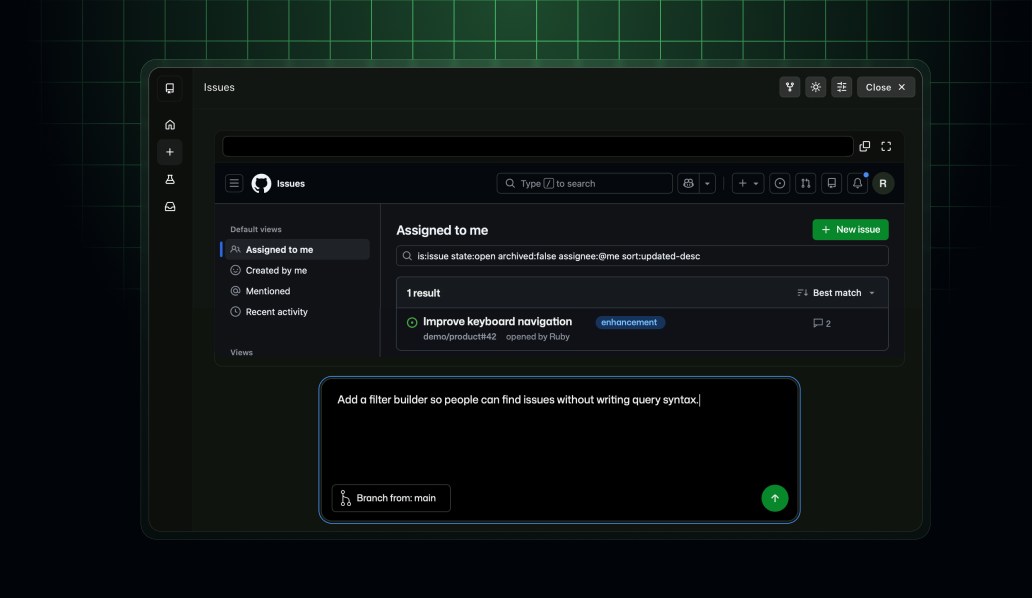Click the issue query filter field
1032x598 pixels.
pos(642,256)
